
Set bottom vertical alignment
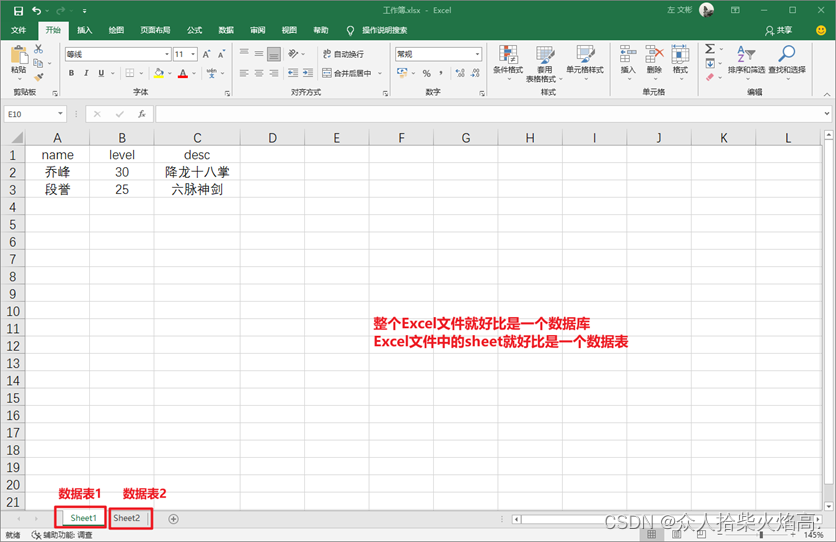pyautogui.click(x=274, y=54)
